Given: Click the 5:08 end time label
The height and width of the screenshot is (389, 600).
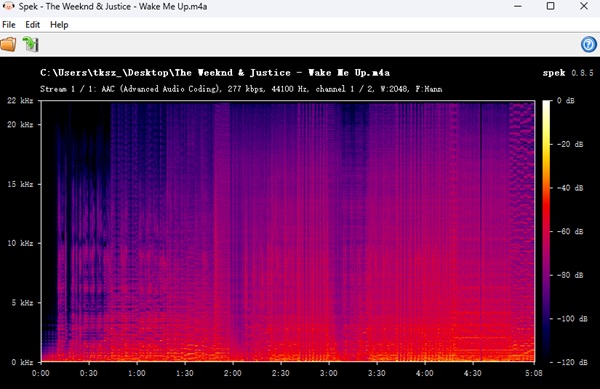Looking at the screenshot, I should [x=534, y=373].
